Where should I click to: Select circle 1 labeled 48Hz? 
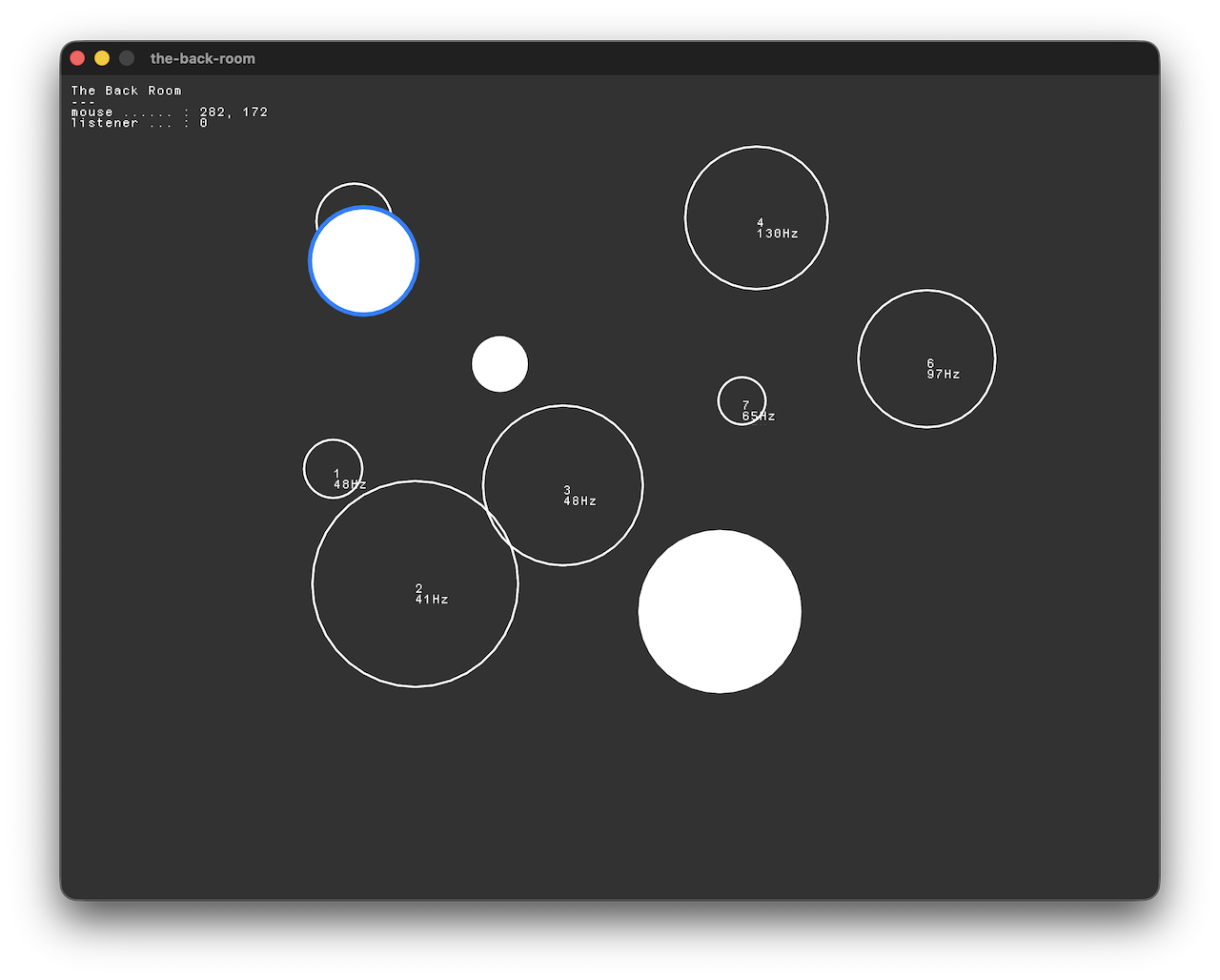pos(333,469)
